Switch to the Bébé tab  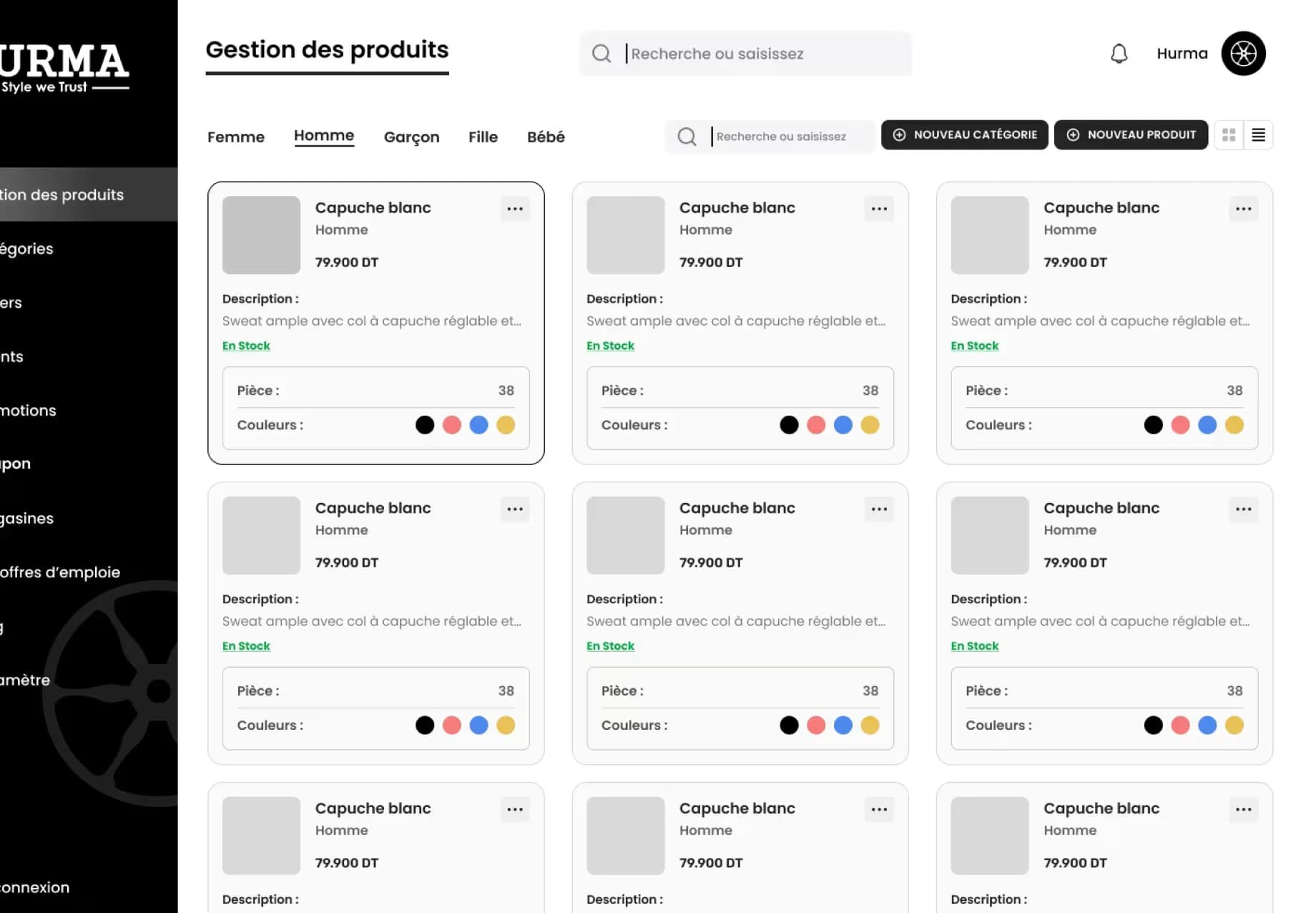[546, 137]
